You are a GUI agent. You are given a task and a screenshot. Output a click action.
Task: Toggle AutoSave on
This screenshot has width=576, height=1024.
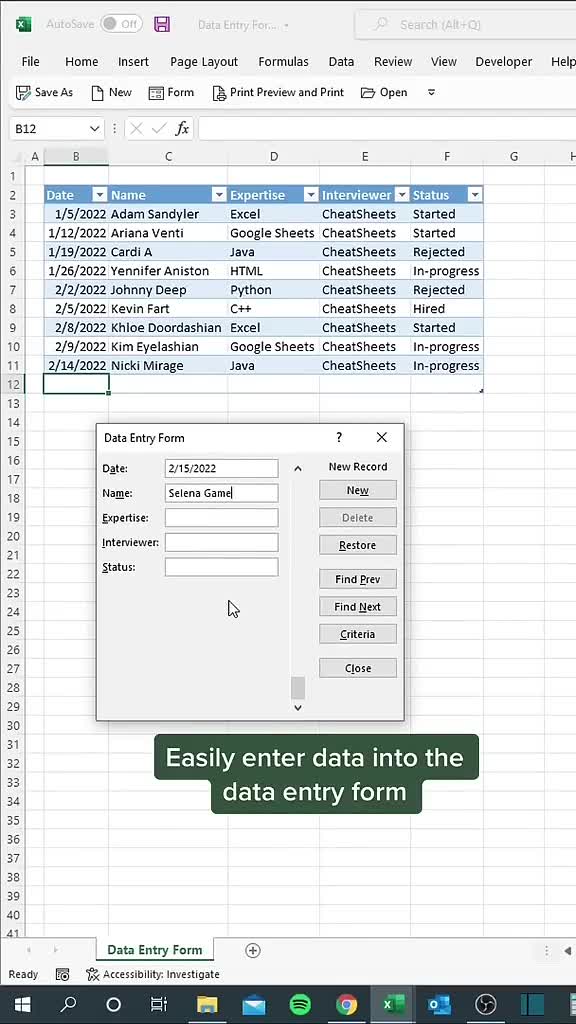120,24
